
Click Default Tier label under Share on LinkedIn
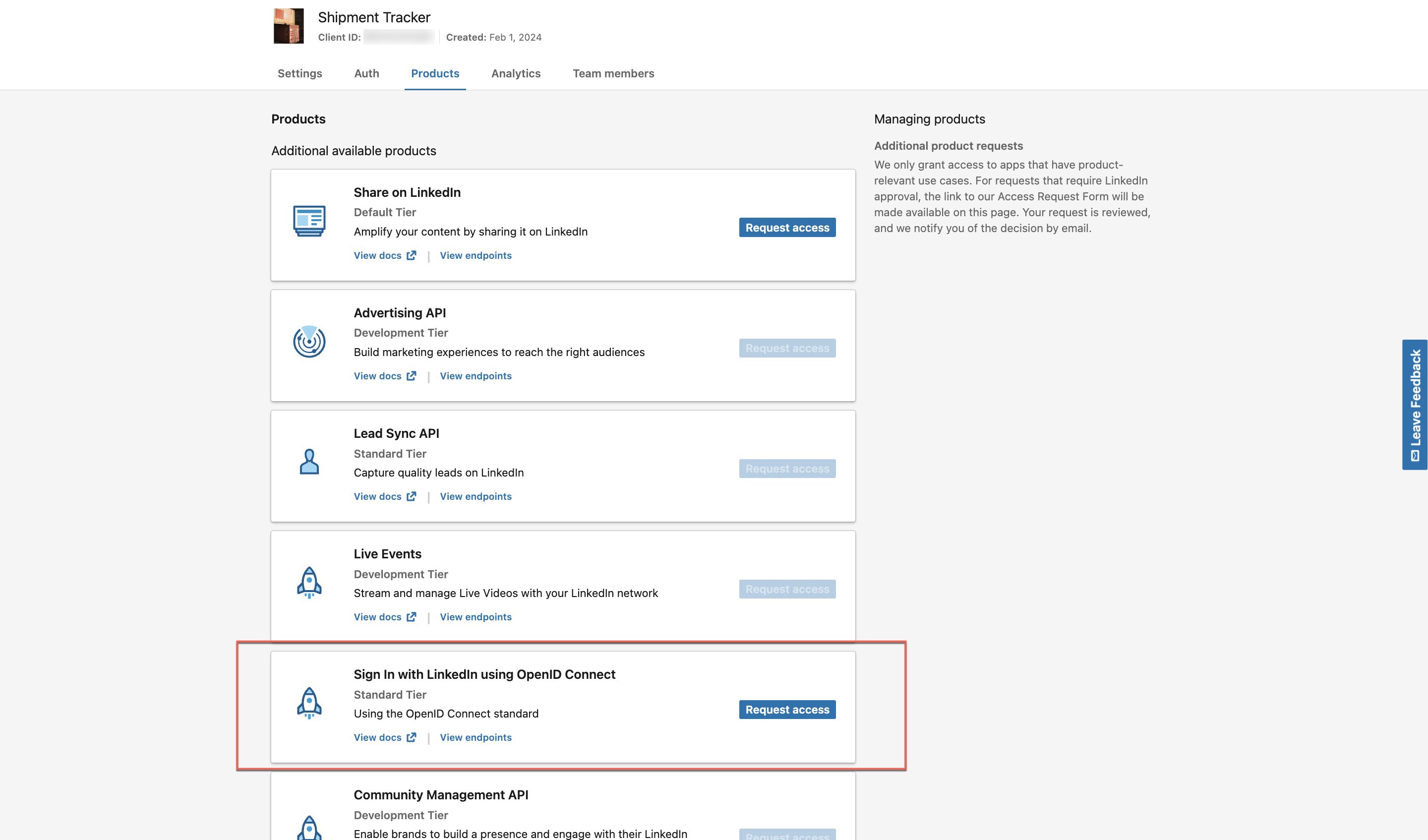(x=385, y=212)
